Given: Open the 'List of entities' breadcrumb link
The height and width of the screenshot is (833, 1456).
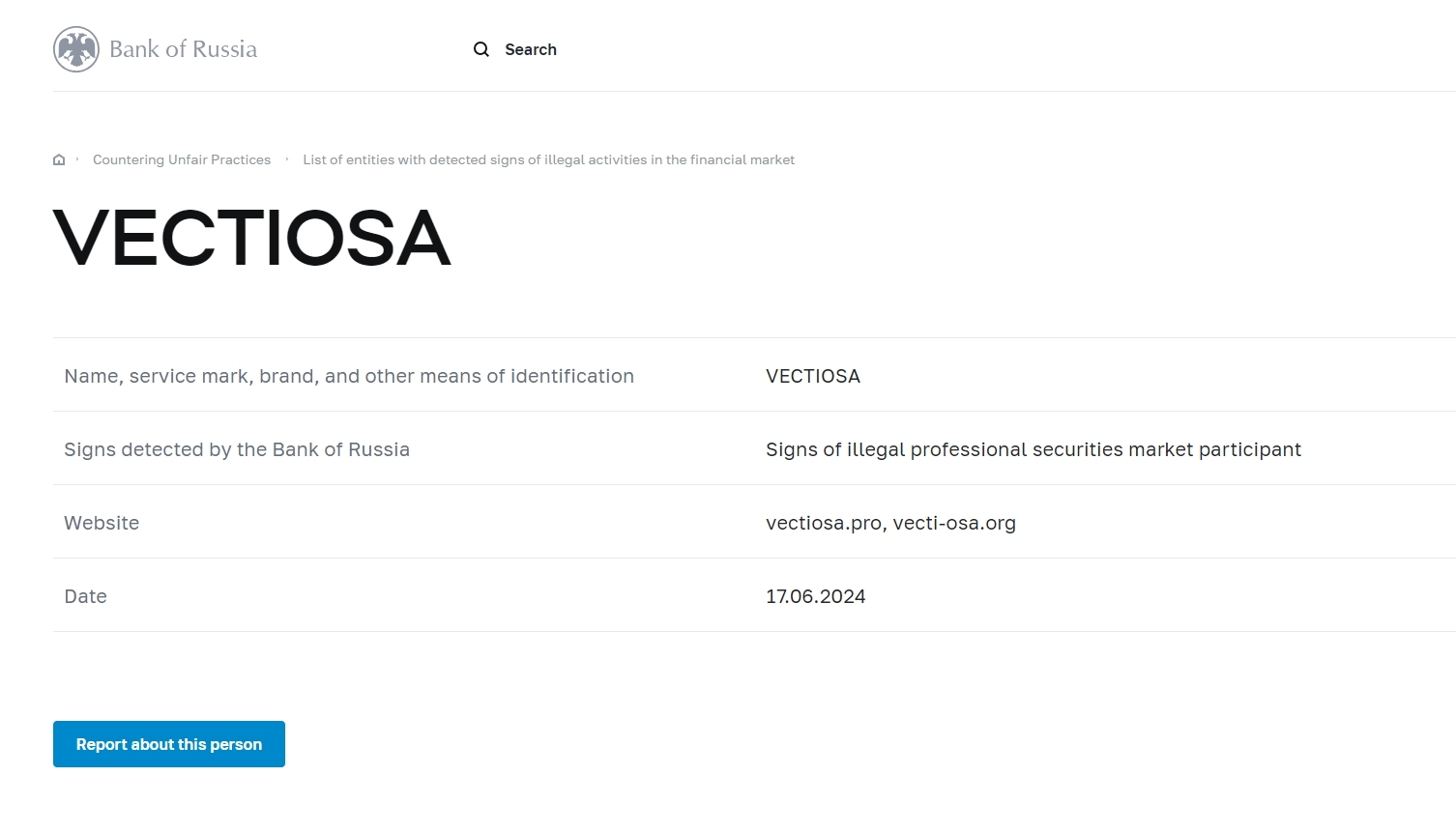Looking at the screenshot, I should [x=548, y=160].
